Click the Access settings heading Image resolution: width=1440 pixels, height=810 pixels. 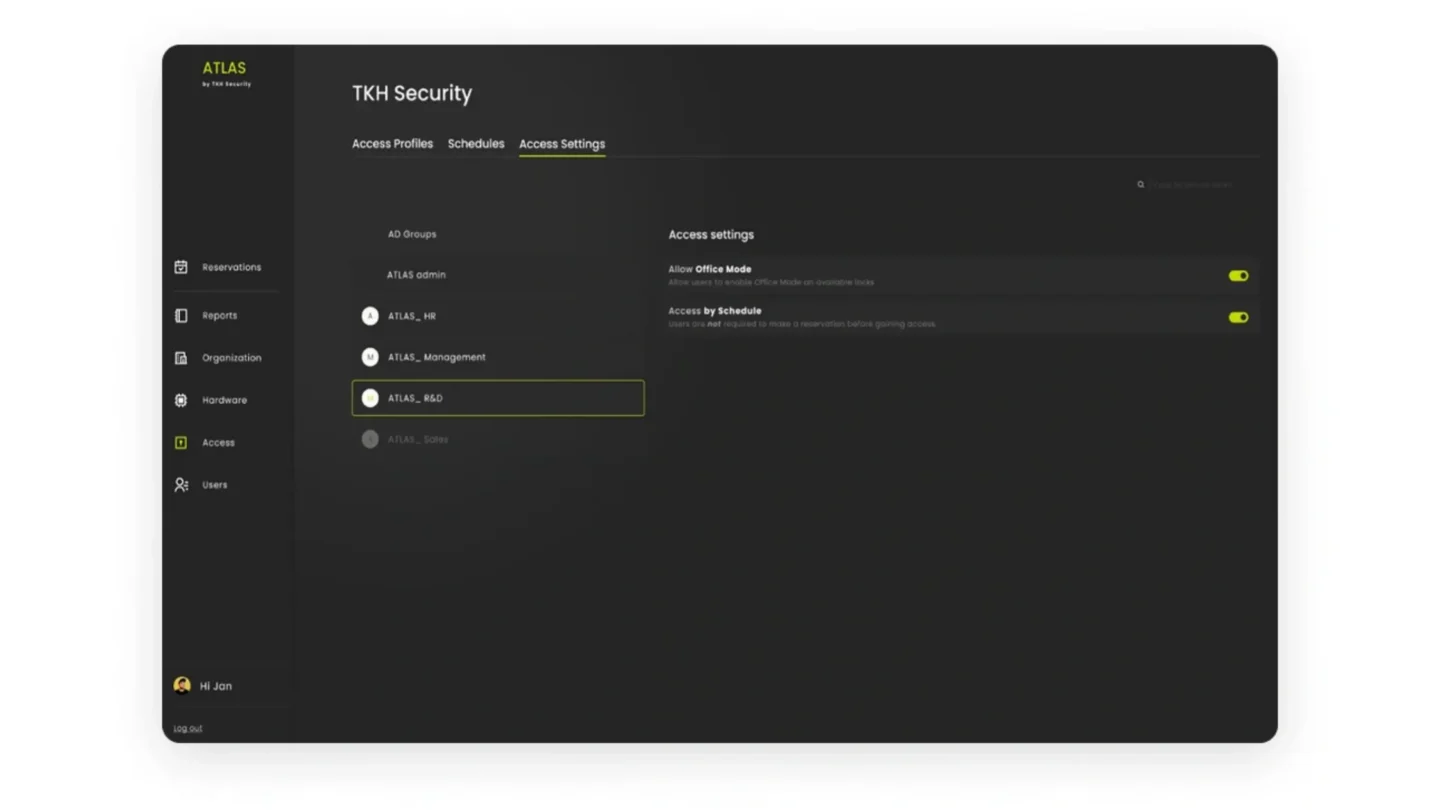711,235
